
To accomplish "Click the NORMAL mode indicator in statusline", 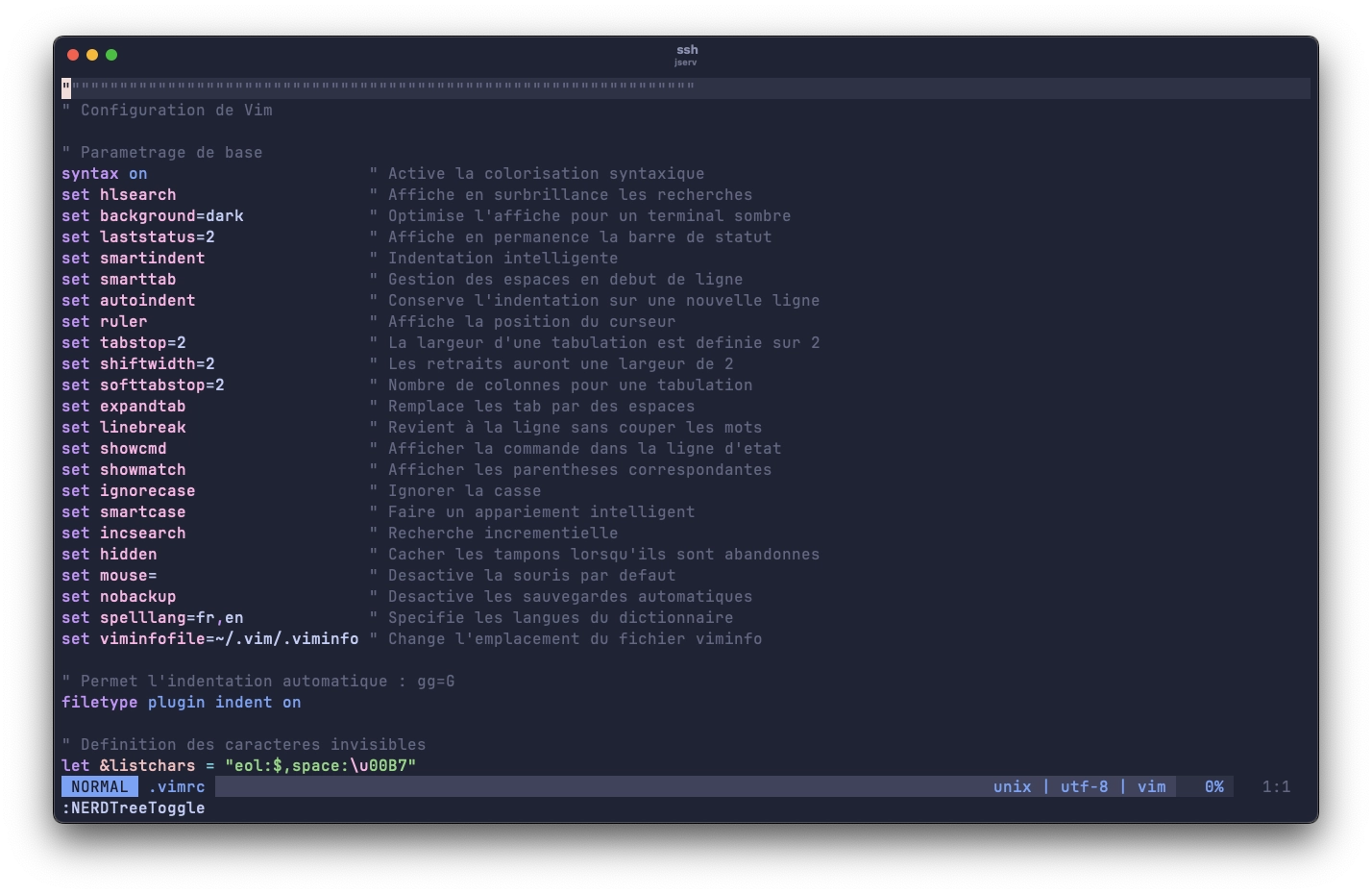I will click(x=100, y=787).
